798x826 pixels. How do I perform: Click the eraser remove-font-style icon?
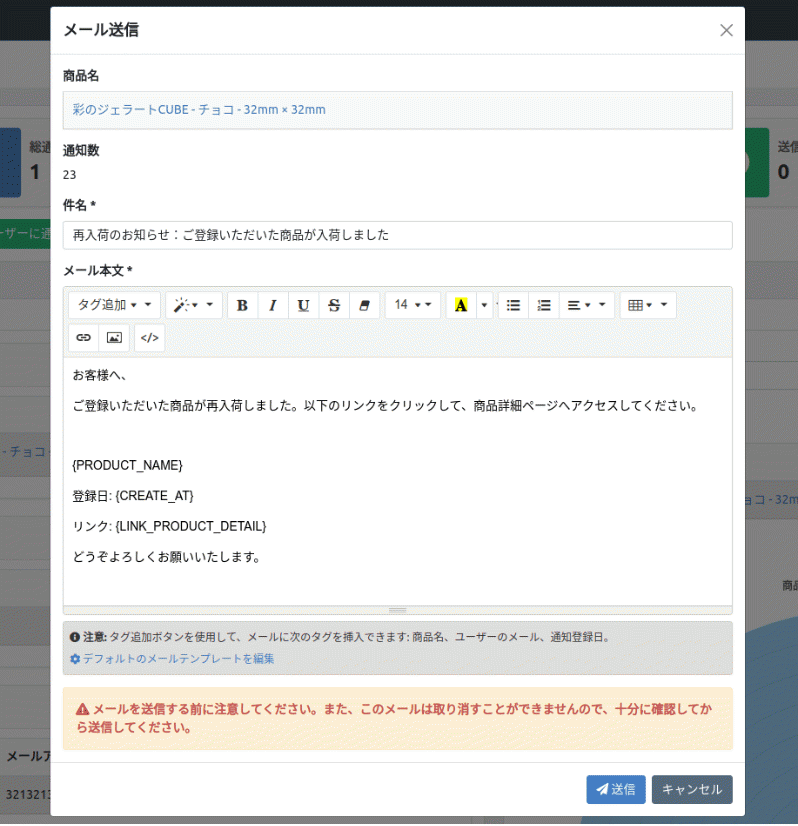pyautogui.click(x=364, y=305)
